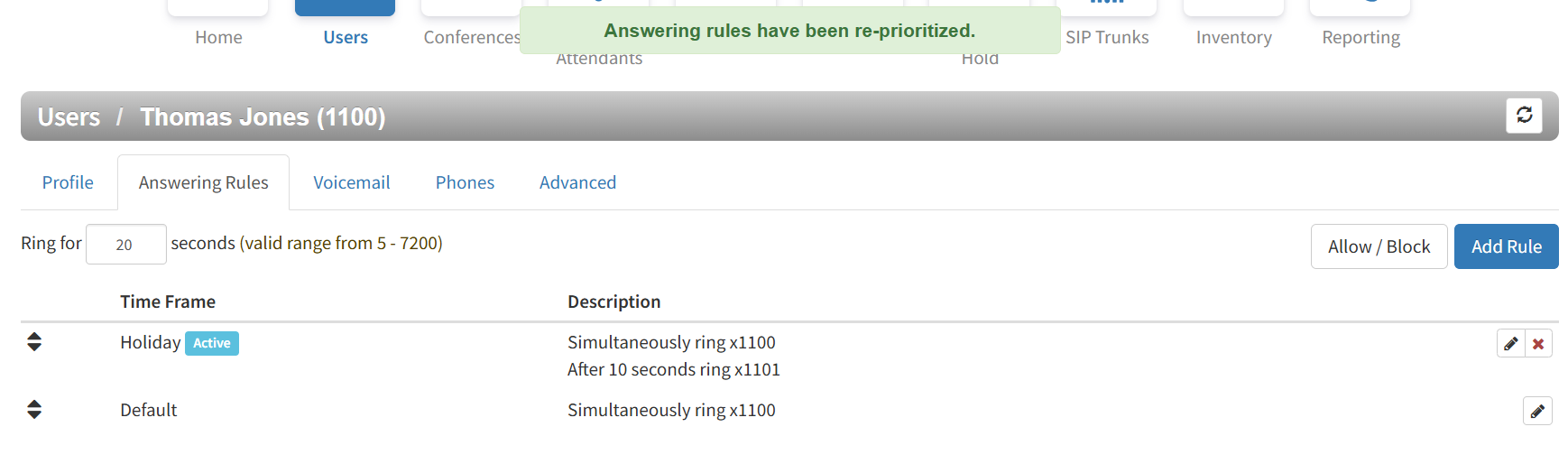Edit the Holiday answering rule
Viewport: 1568px width, 464px height.
1511,344
